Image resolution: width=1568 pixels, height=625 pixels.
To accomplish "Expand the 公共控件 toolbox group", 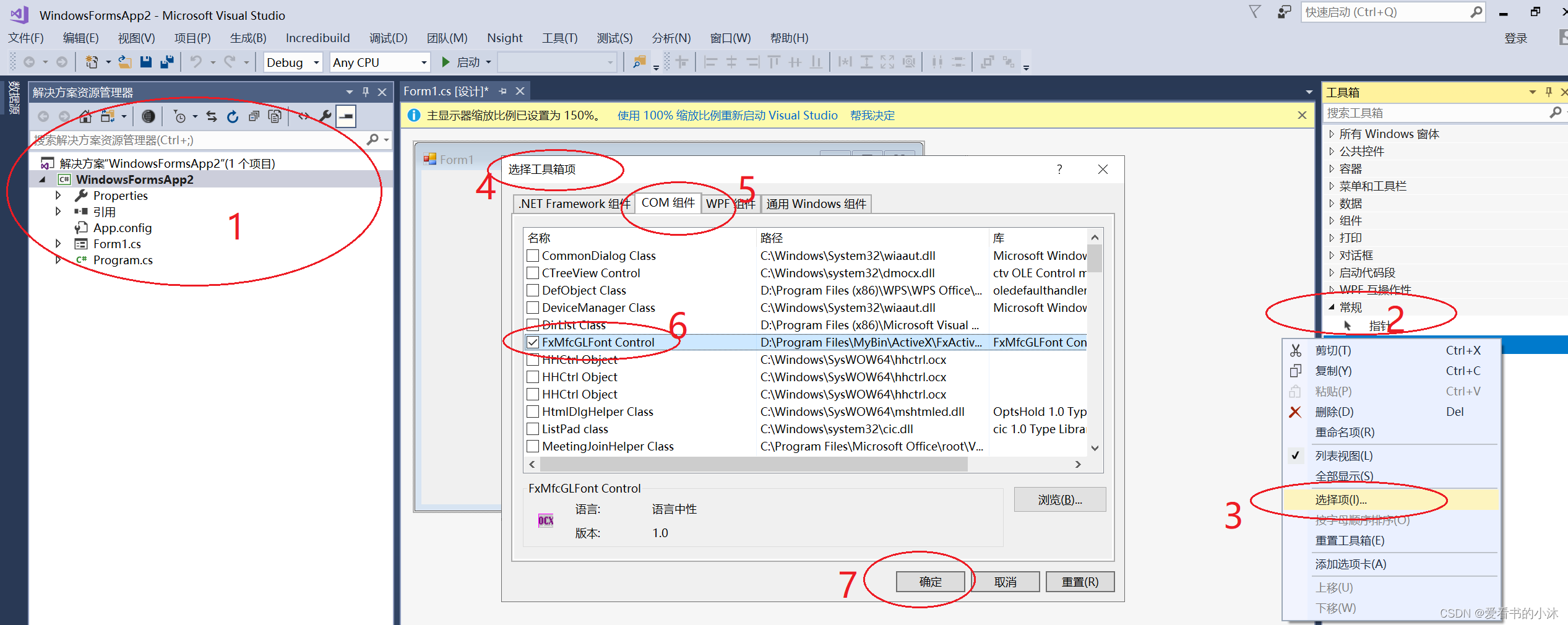I will pos(1332,151).
